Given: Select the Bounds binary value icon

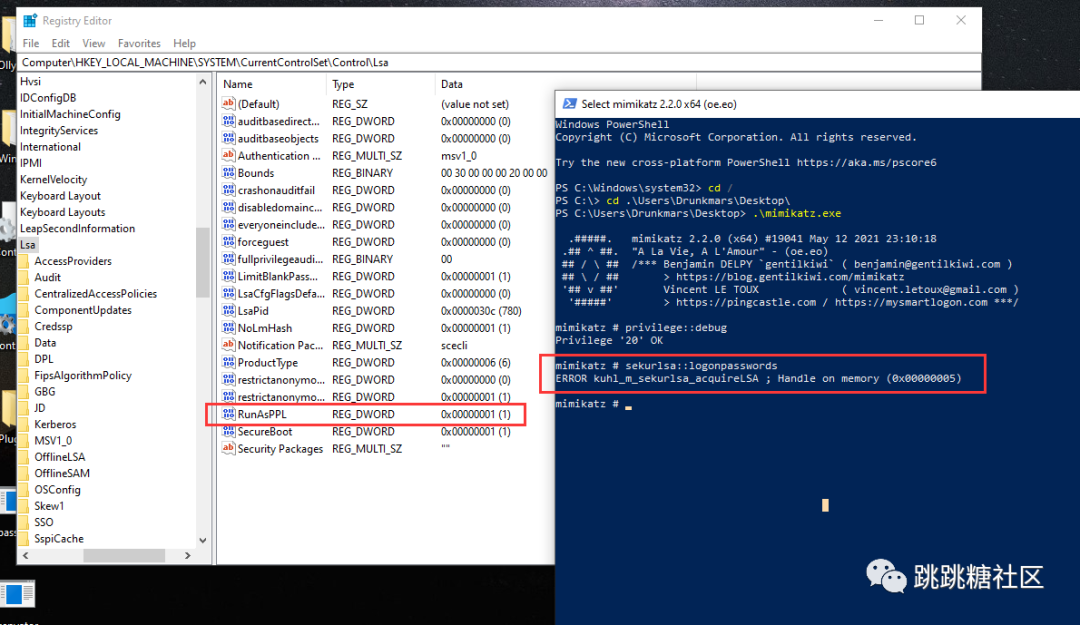Looking at the screenshot, I should pyautogui.click(x=228, y=172).
